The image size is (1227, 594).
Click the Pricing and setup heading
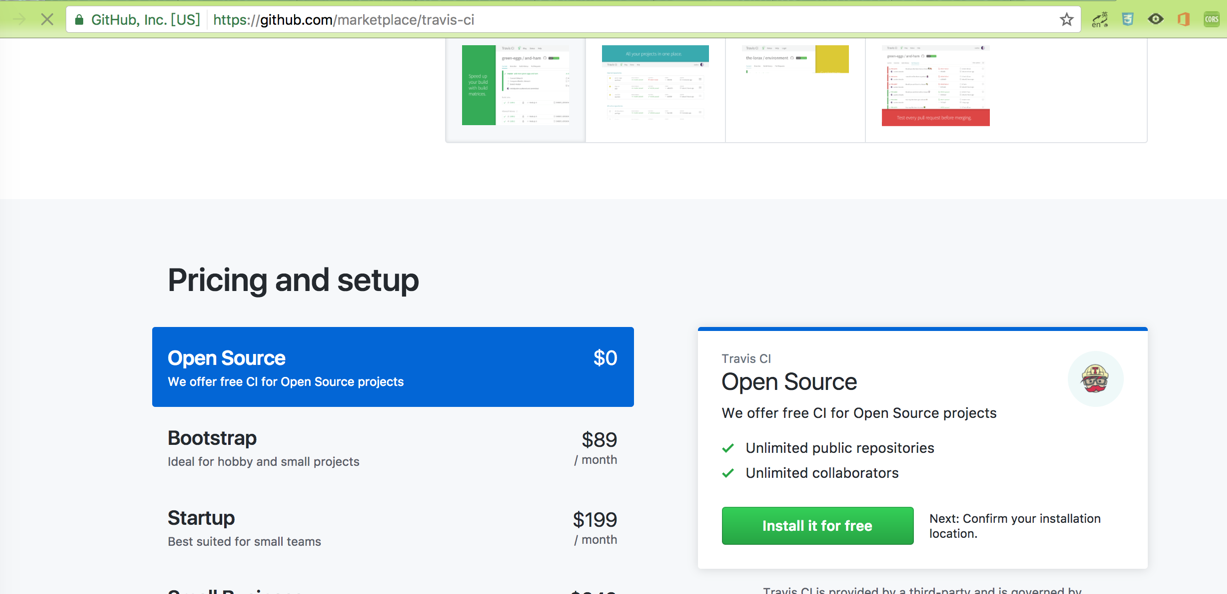[x=293, y=280]
